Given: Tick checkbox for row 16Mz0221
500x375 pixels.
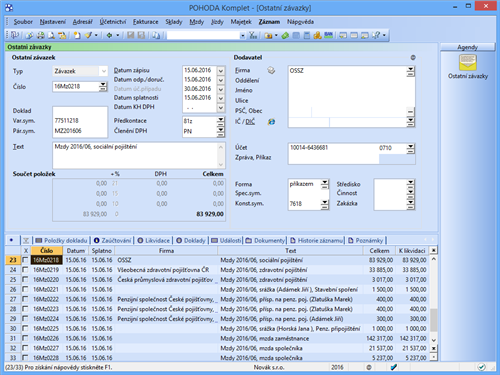Looking at the screenshot, I should pyautogui.click(x=25, y=289).
